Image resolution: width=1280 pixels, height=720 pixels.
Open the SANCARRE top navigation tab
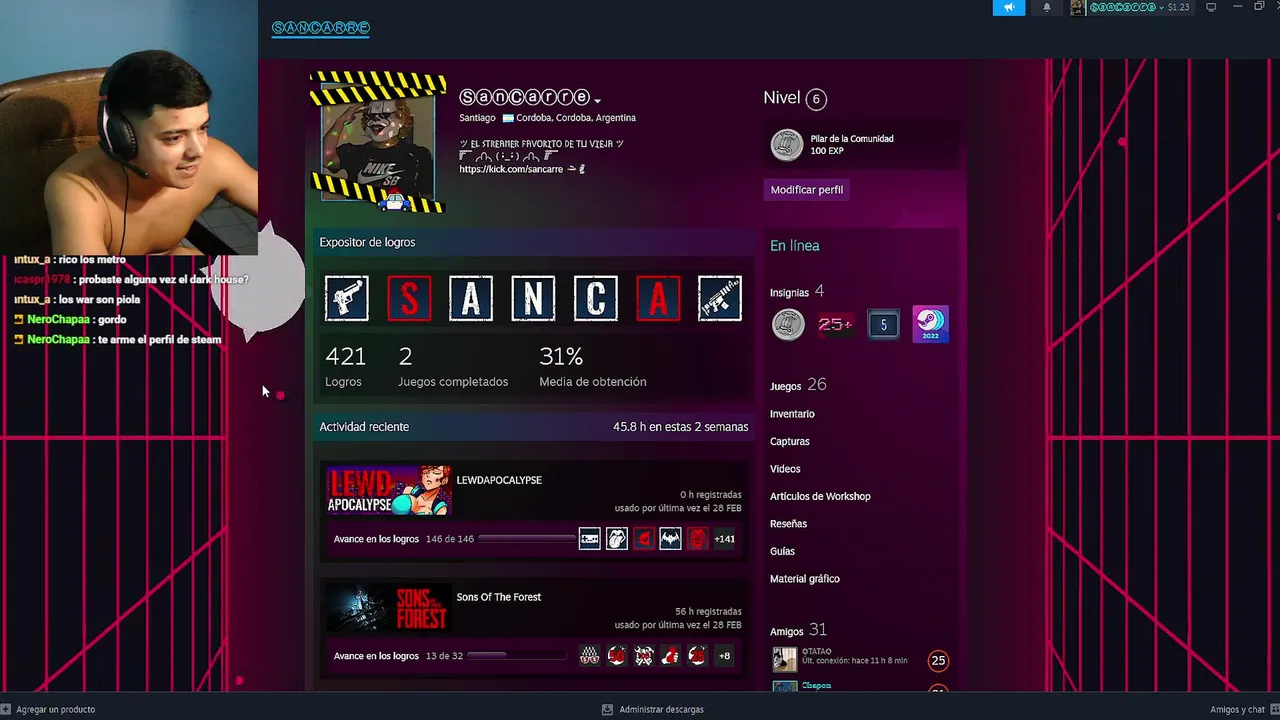click(321, 28)
